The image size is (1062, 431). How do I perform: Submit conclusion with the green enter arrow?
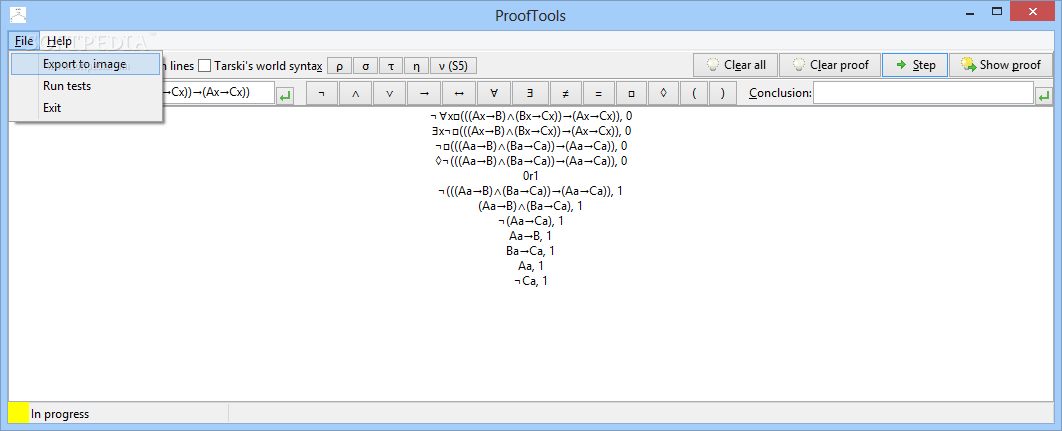pos(1044,96)
